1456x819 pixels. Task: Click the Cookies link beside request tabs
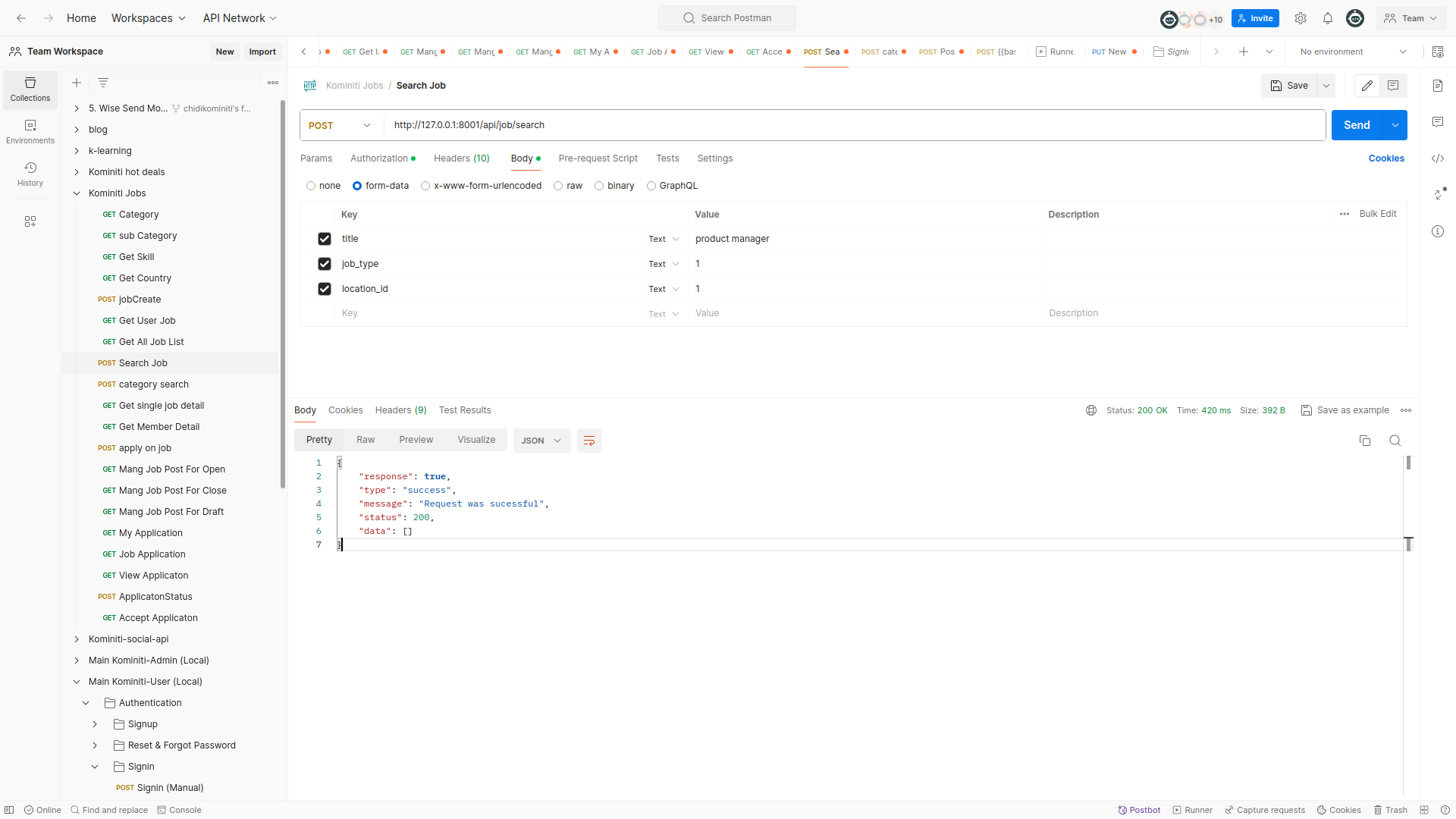[1386, 158]
